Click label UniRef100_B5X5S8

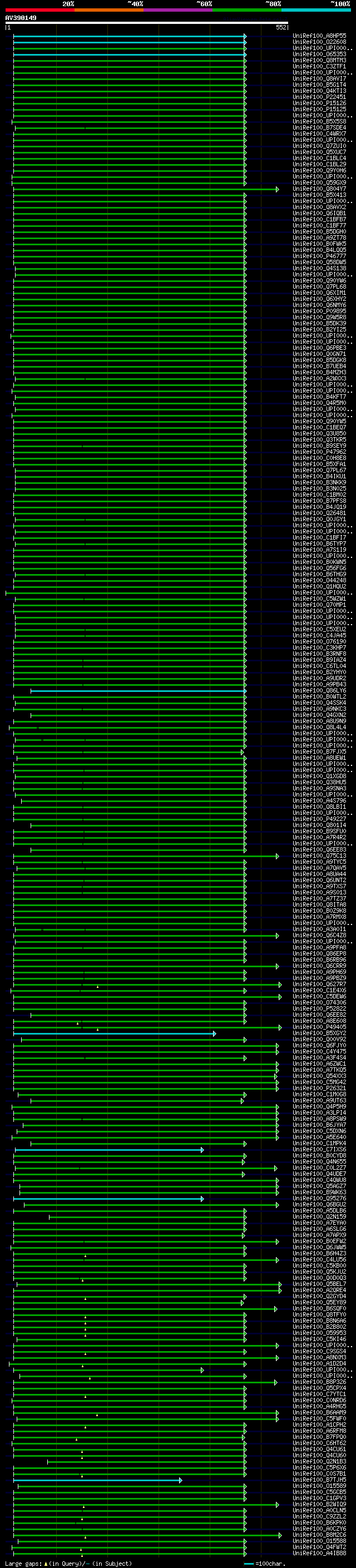click(319, 122)
